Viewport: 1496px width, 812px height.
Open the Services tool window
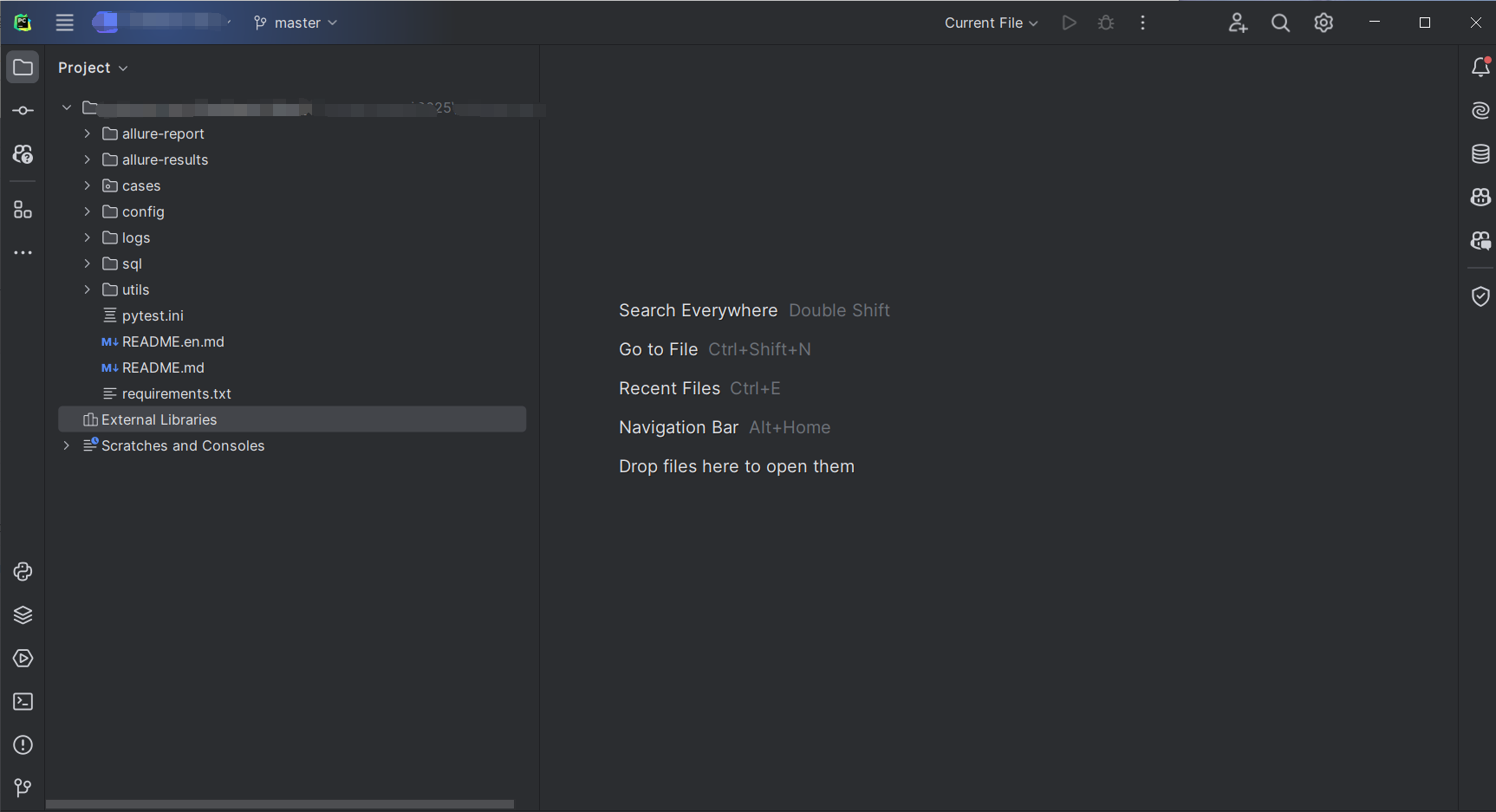(23, 659)
